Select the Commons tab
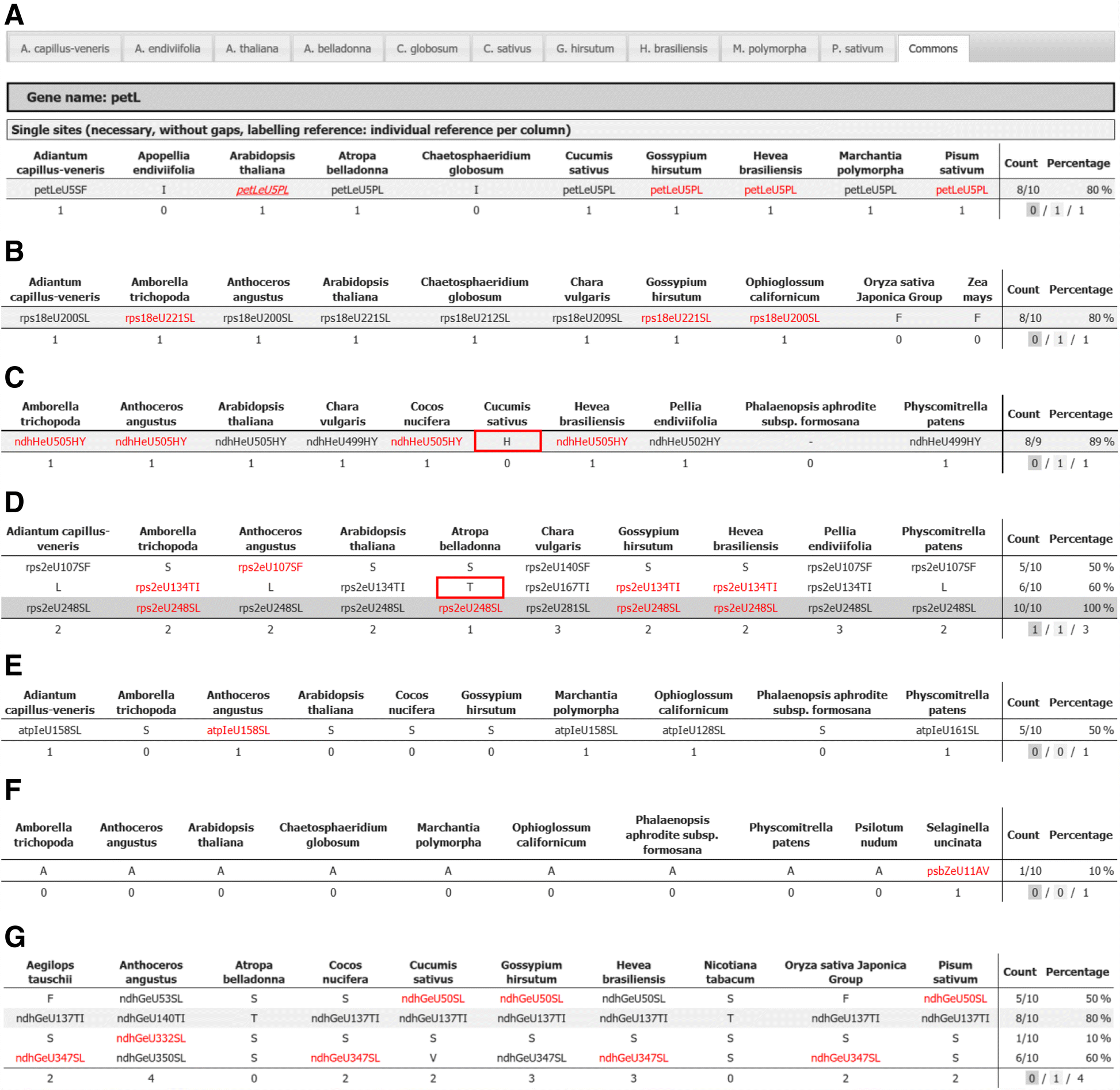Screen dimensions: 1120x1090 click(x=933, y=48)
